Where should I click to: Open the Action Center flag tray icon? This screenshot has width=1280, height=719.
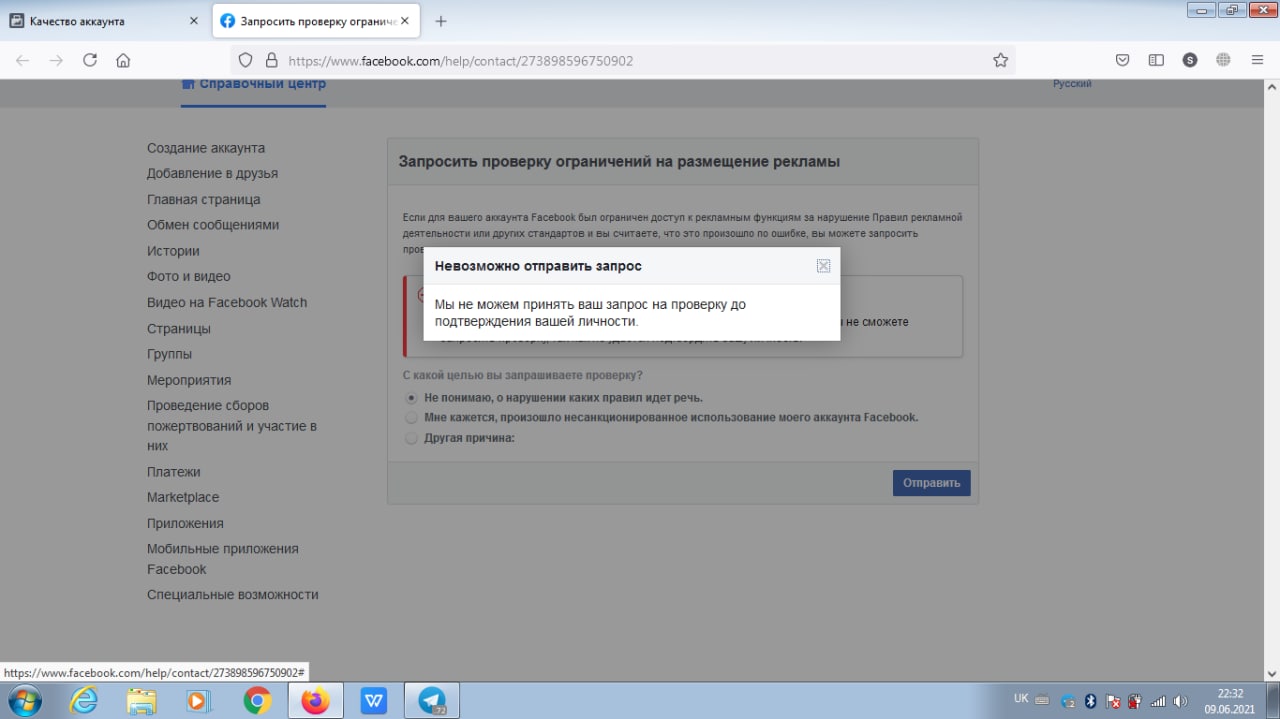point(1113,701)
